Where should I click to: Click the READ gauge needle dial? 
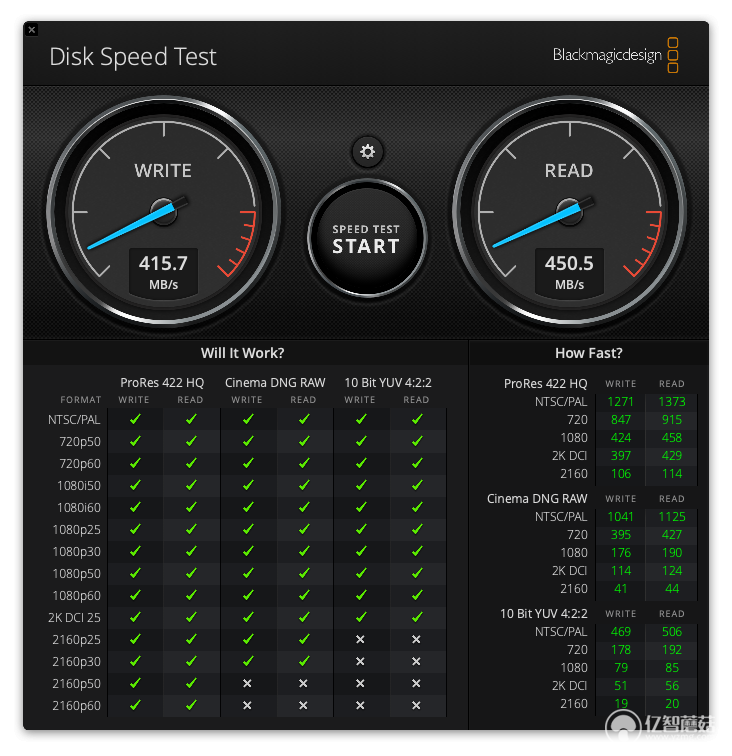tap(569, 211)
